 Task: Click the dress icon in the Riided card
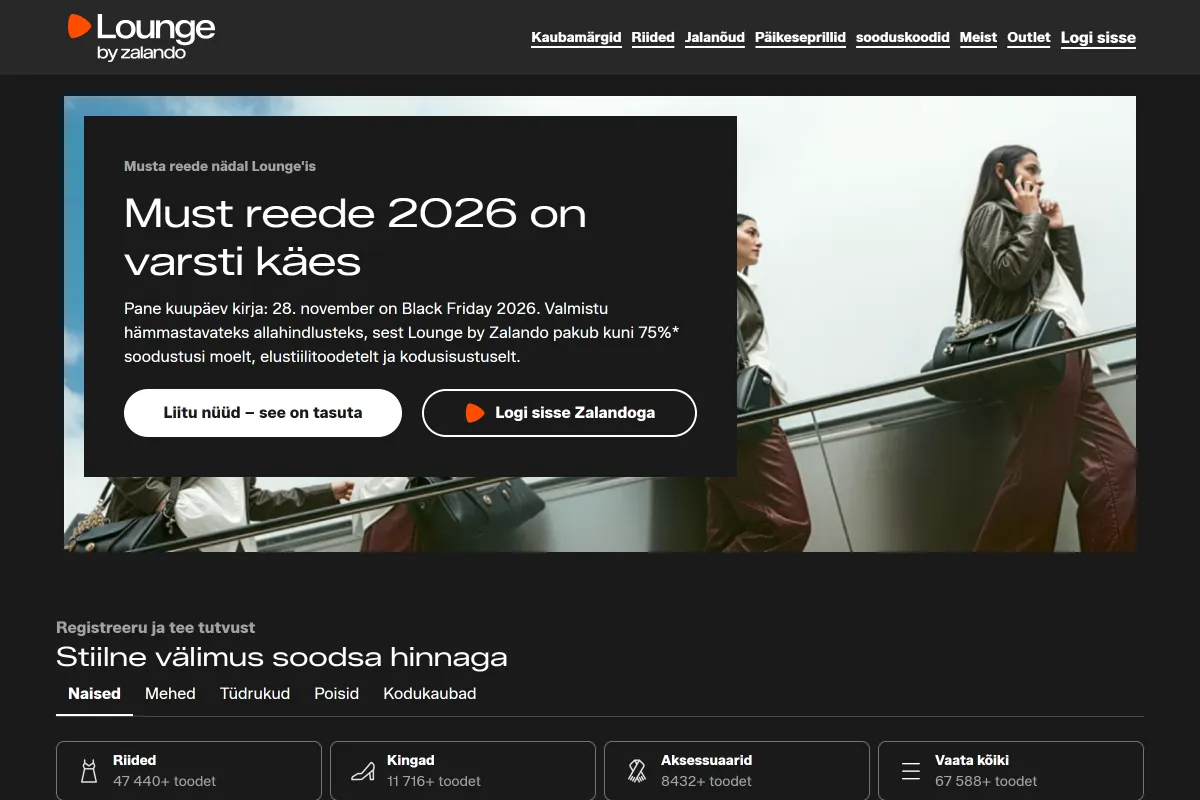tap(89, 771)
